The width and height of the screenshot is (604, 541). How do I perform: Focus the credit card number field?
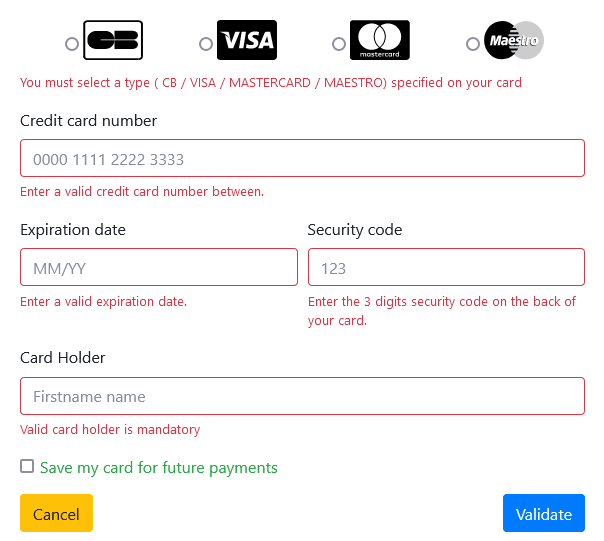(x=302, y=158)
